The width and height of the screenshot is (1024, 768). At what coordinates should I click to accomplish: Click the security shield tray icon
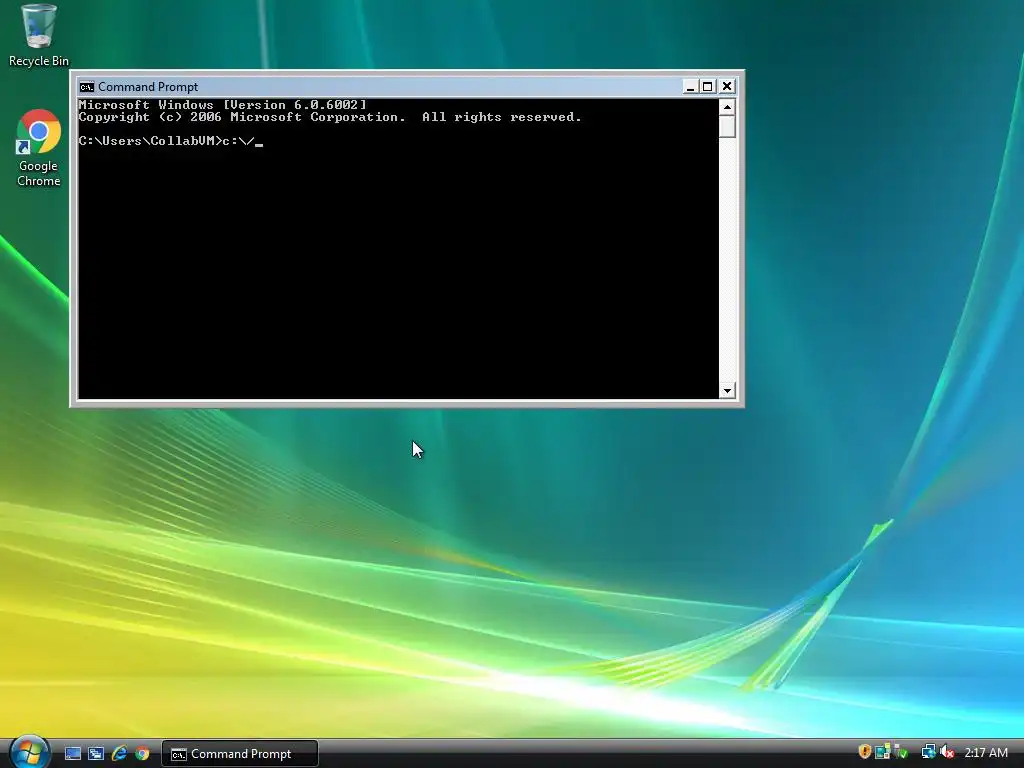tap(864, 752)
